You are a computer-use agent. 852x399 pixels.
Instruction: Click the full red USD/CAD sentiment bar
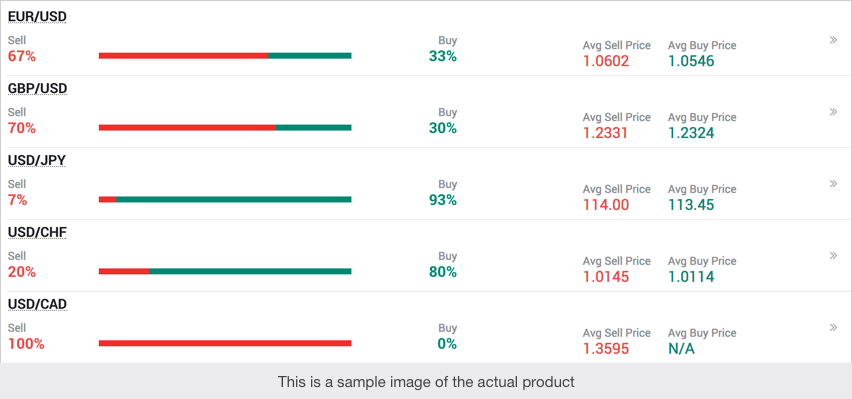tap(225, 343)
